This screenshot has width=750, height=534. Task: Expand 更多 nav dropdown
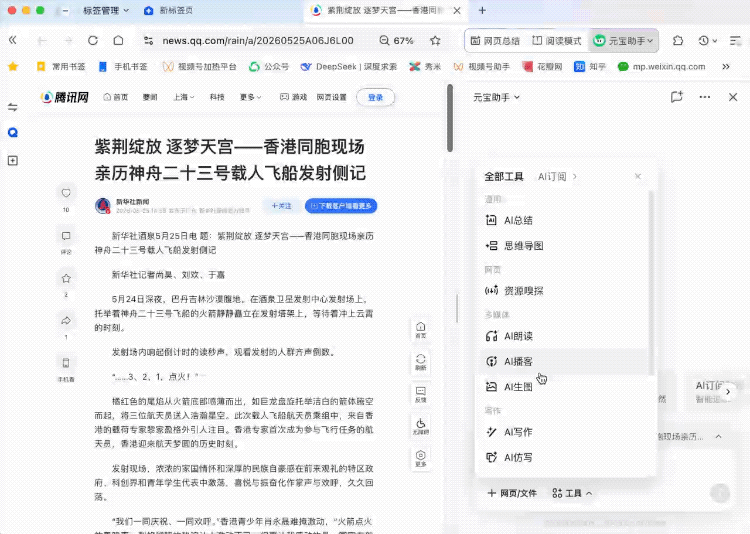pyautogui.click(x=251, y=97)
